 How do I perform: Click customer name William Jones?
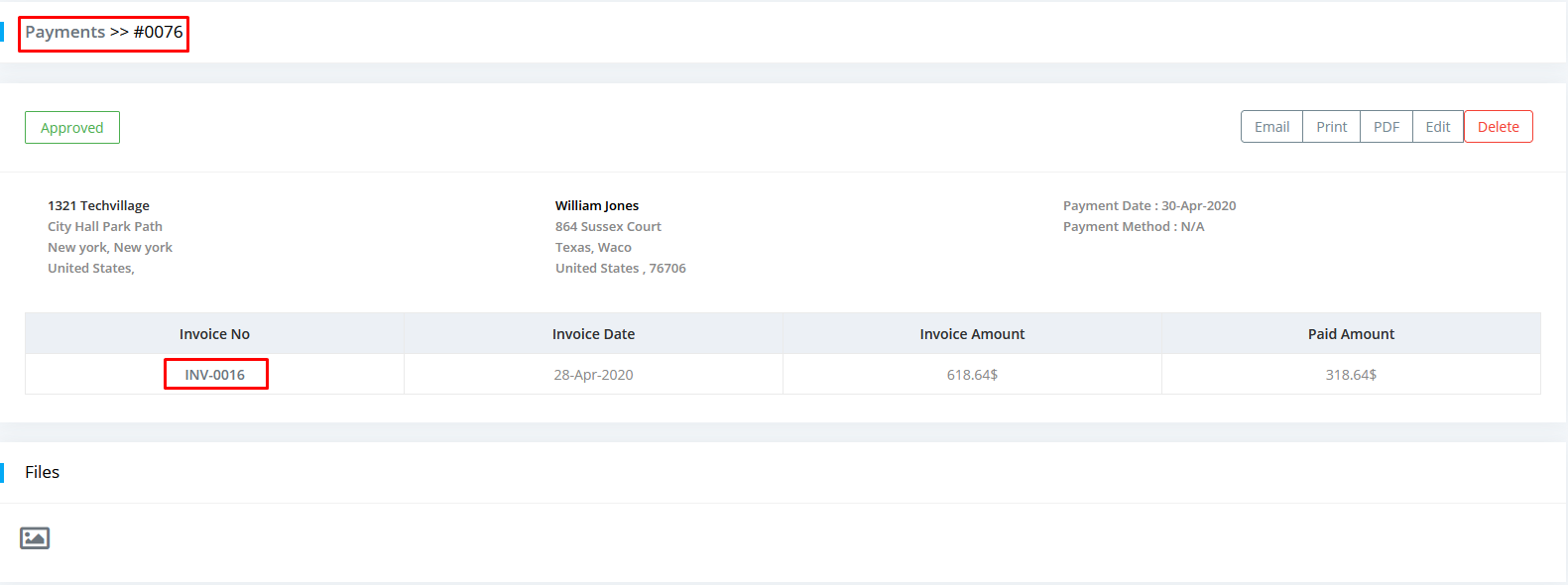pos(597,205)
